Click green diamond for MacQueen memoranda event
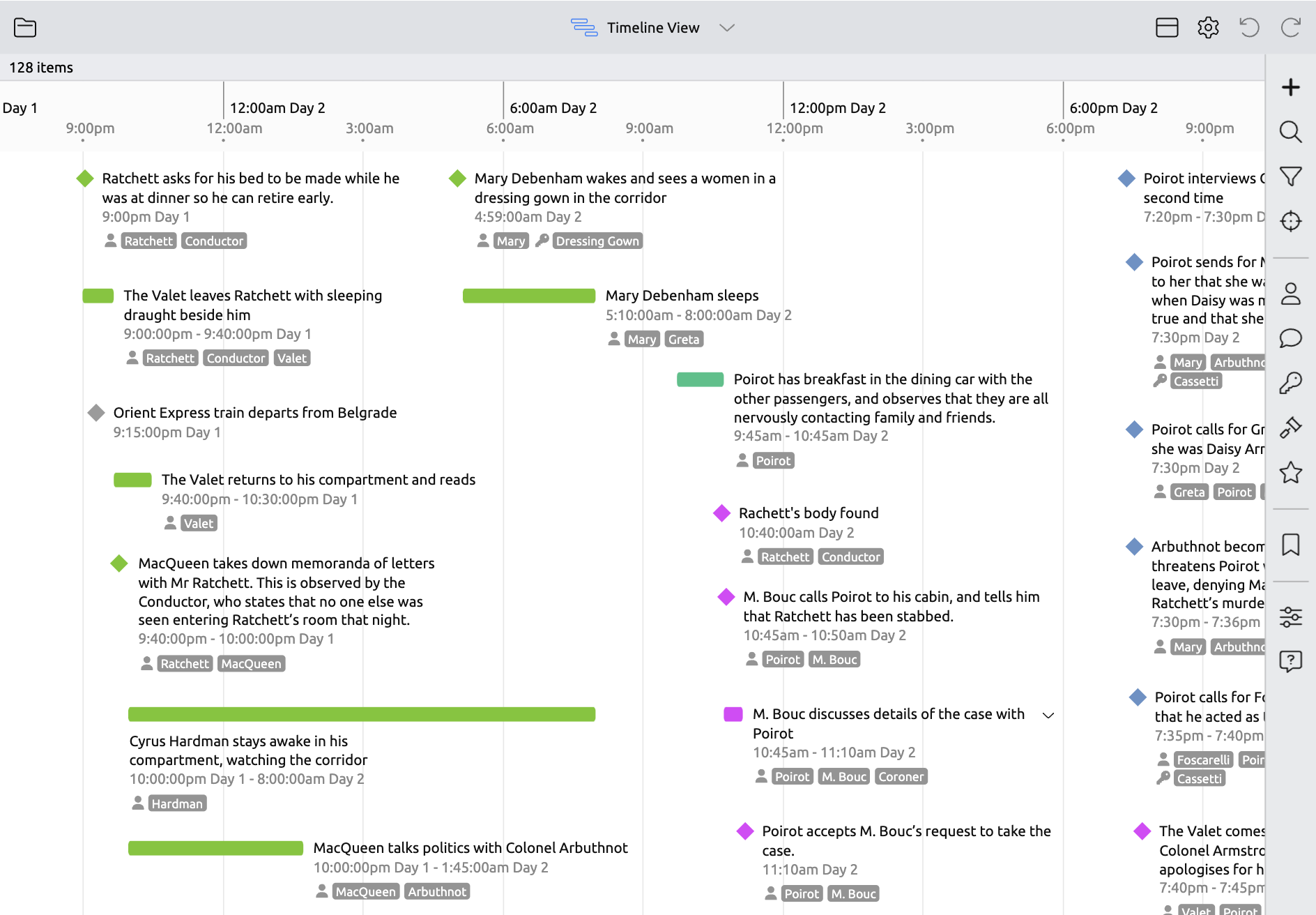 click(x=119, y=564)
